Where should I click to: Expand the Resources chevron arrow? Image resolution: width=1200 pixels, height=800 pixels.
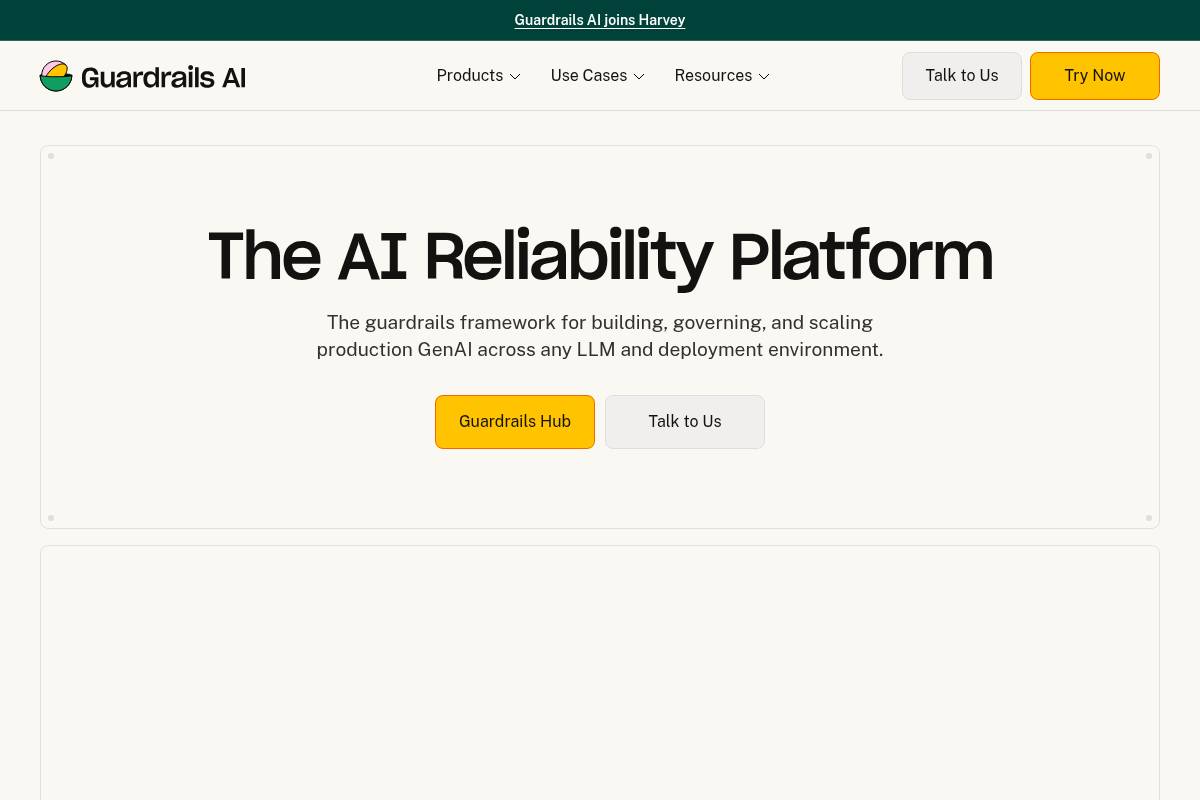(764, 77)
